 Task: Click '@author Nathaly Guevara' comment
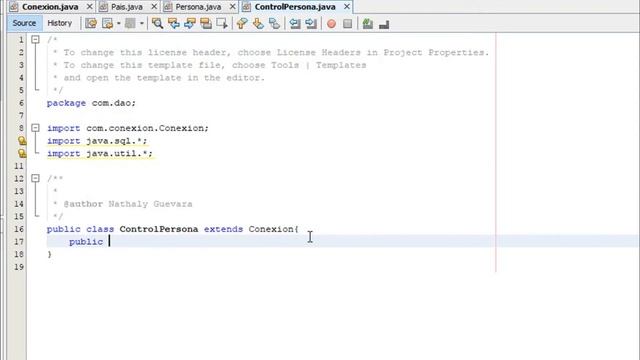coord(128,204)
